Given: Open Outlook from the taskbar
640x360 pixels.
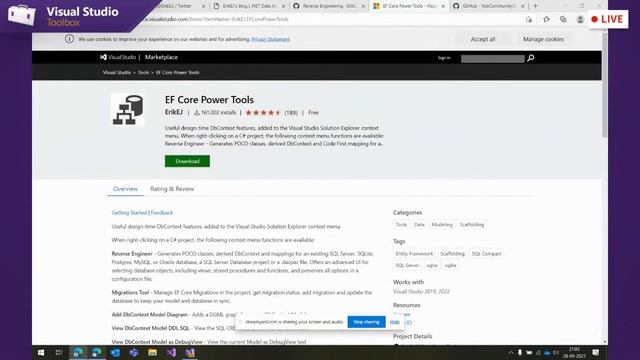Looking at the screenshot, I should pos(116,353).
